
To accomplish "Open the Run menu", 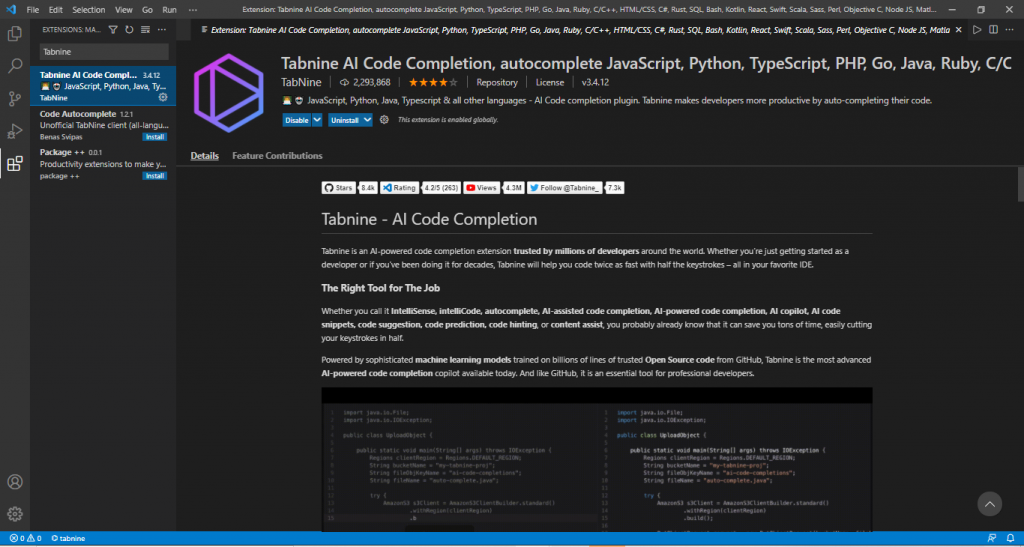I will point(169,10).
